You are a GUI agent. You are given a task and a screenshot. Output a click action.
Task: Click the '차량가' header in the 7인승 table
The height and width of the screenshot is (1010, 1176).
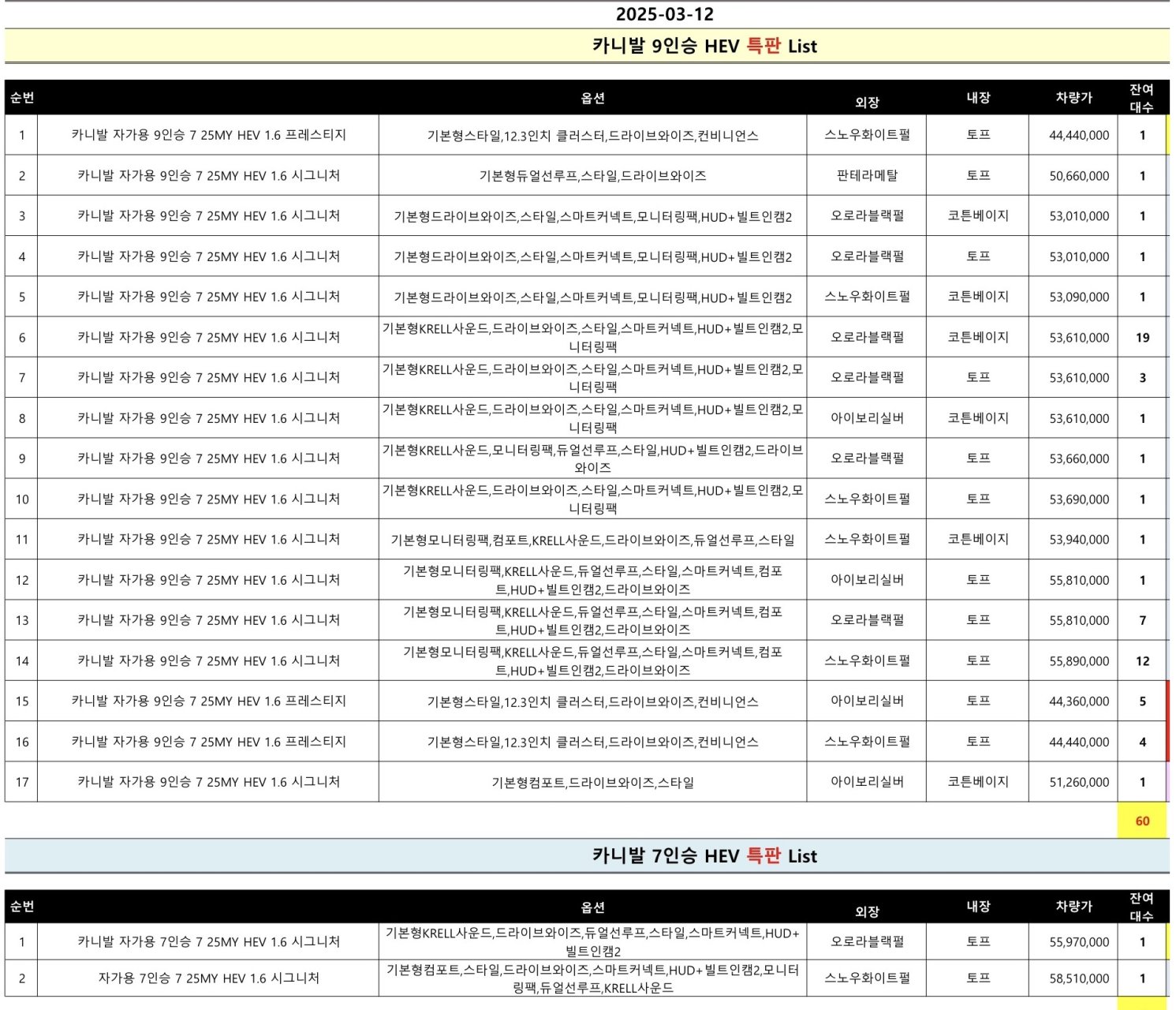pos(1074,907)
